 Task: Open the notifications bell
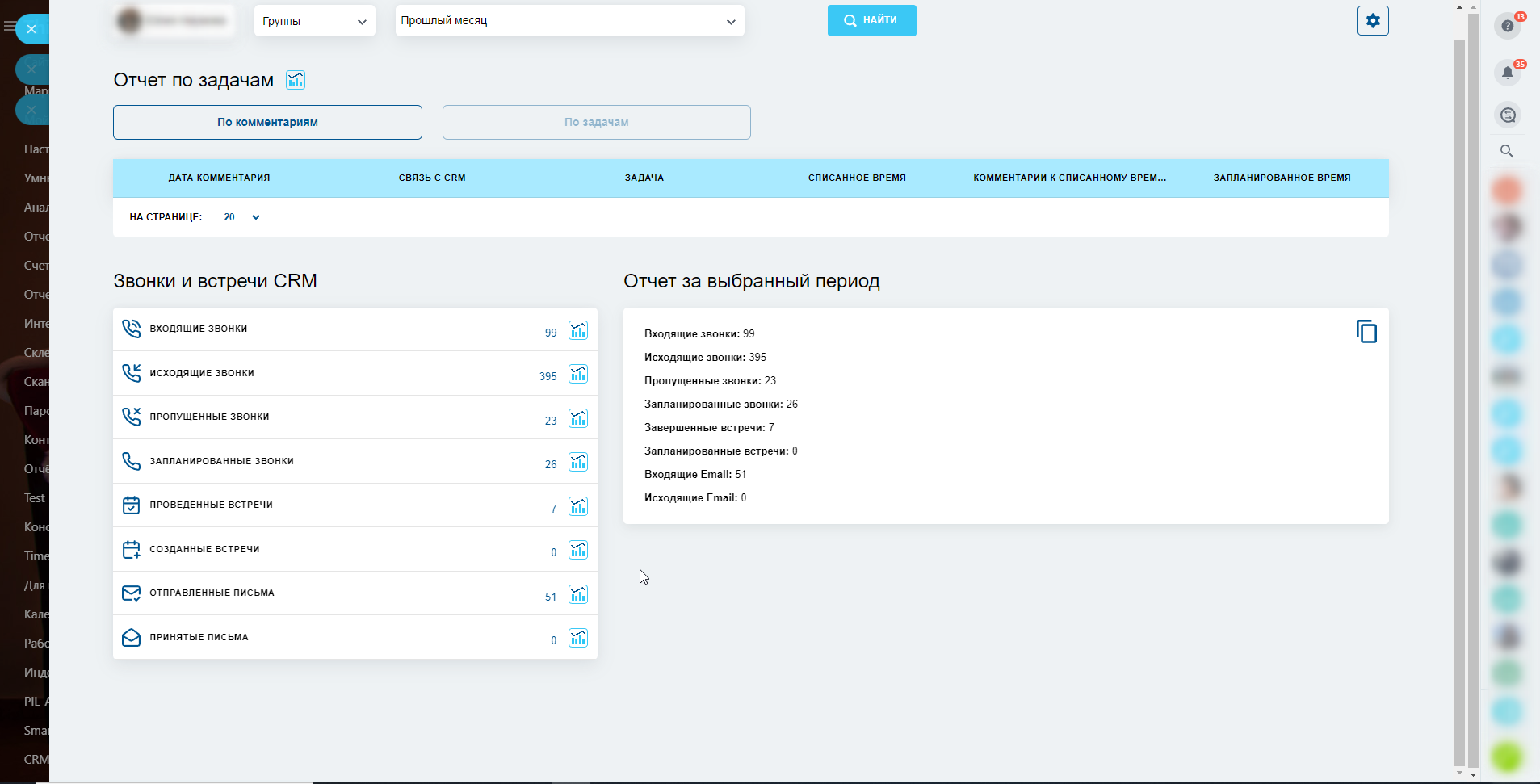[x=1507, y=73]
